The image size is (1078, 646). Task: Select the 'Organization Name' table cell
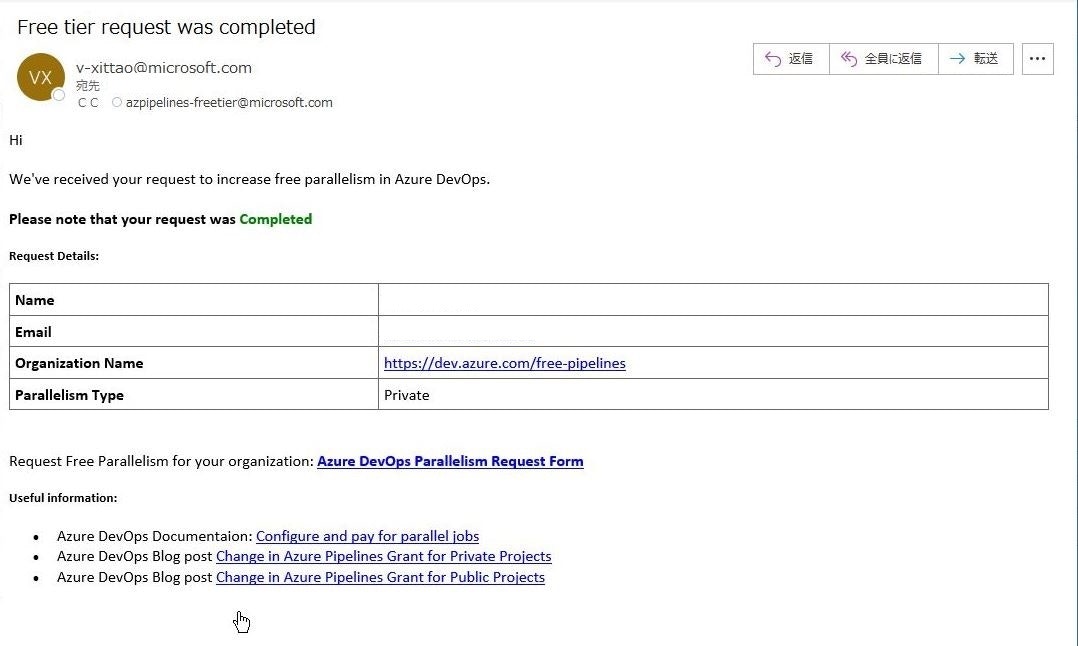coord(194,363)
